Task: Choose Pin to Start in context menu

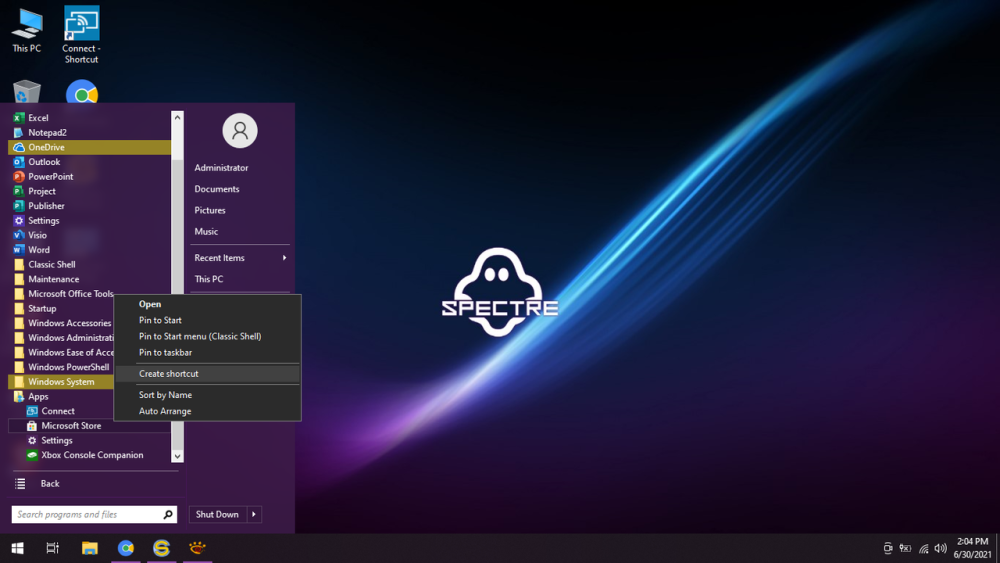Action: (x=207, y=320)
